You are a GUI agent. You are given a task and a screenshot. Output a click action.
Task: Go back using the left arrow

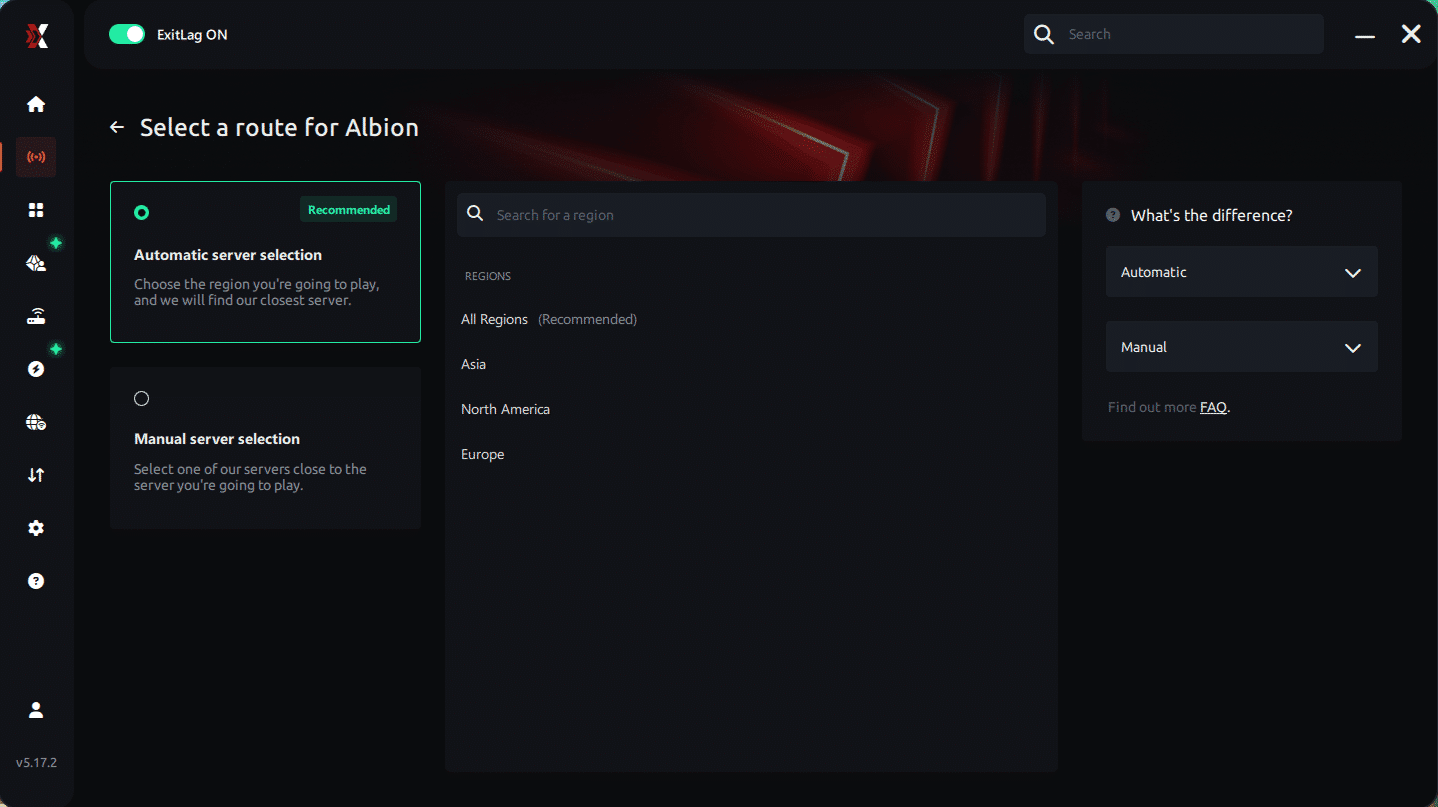pyautogui.click(x=117, y=127)
